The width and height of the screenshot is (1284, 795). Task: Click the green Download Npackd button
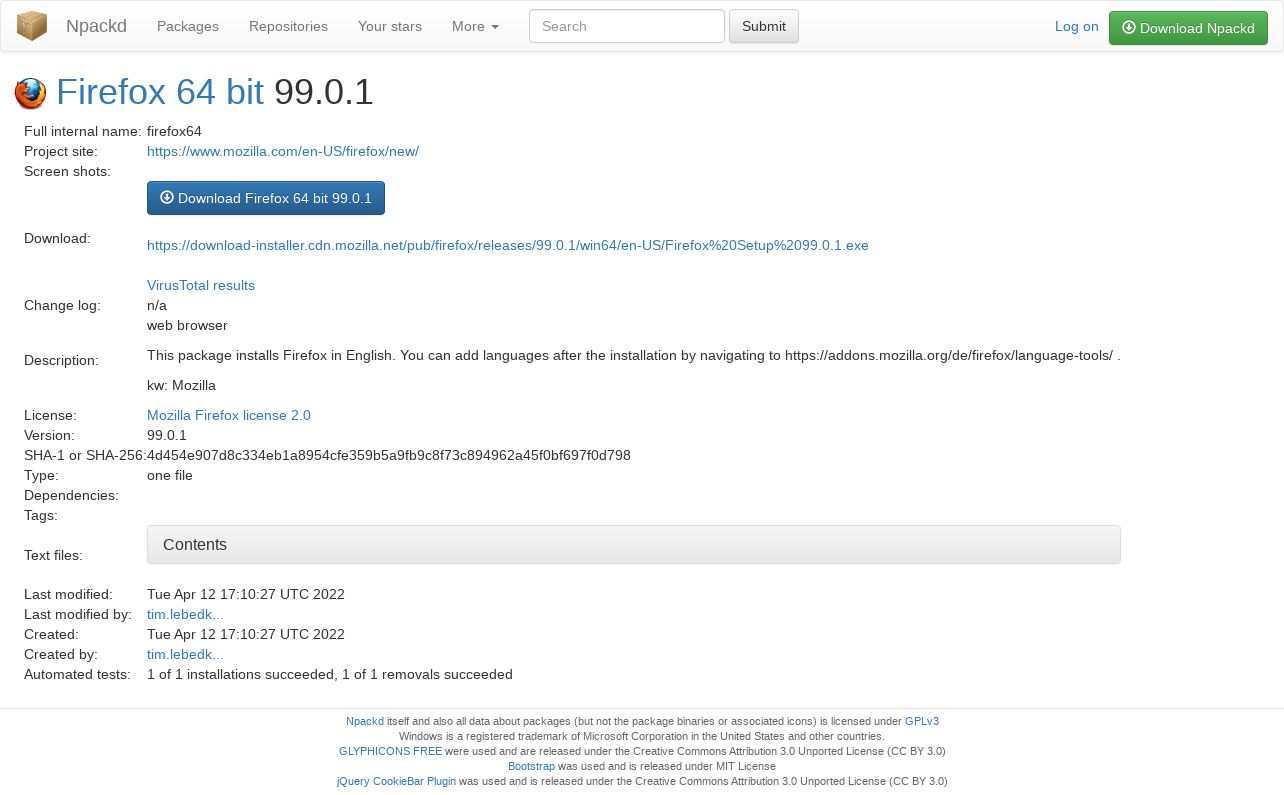click(1188, 28)
